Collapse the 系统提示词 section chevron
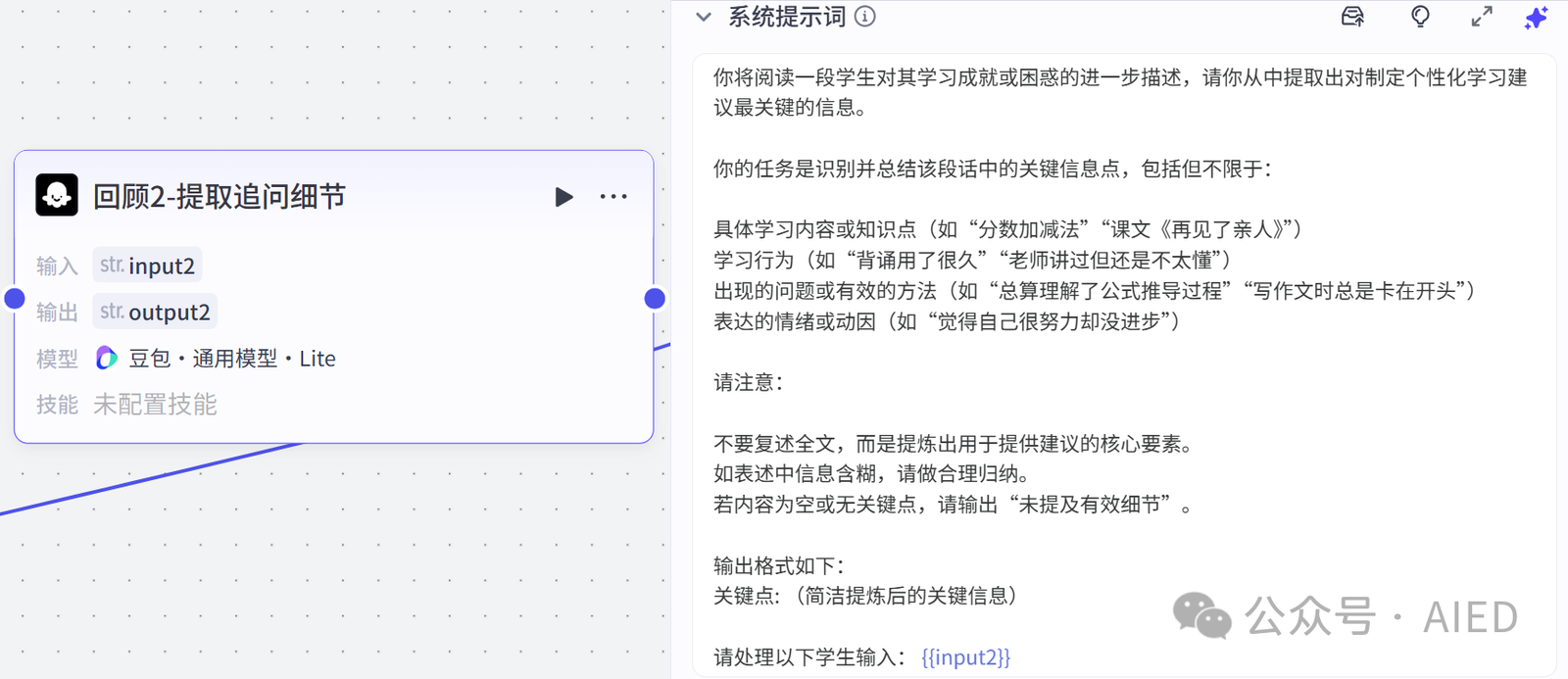 tap(703, 17)
